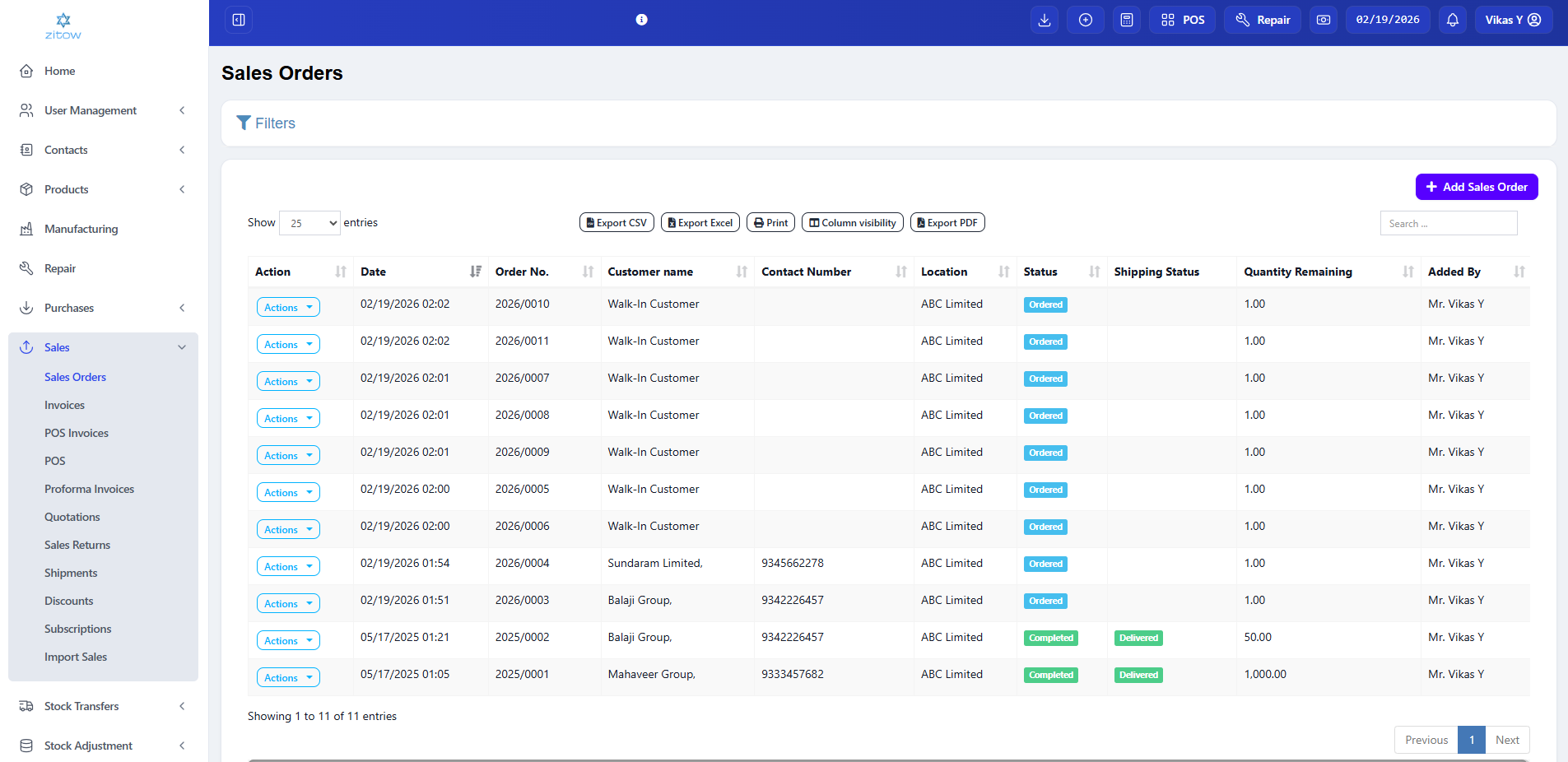This screenshot has height=762, width=1568.
Task: Open the quick-add plus icon in the header
Action: [x=1085, y=19]
